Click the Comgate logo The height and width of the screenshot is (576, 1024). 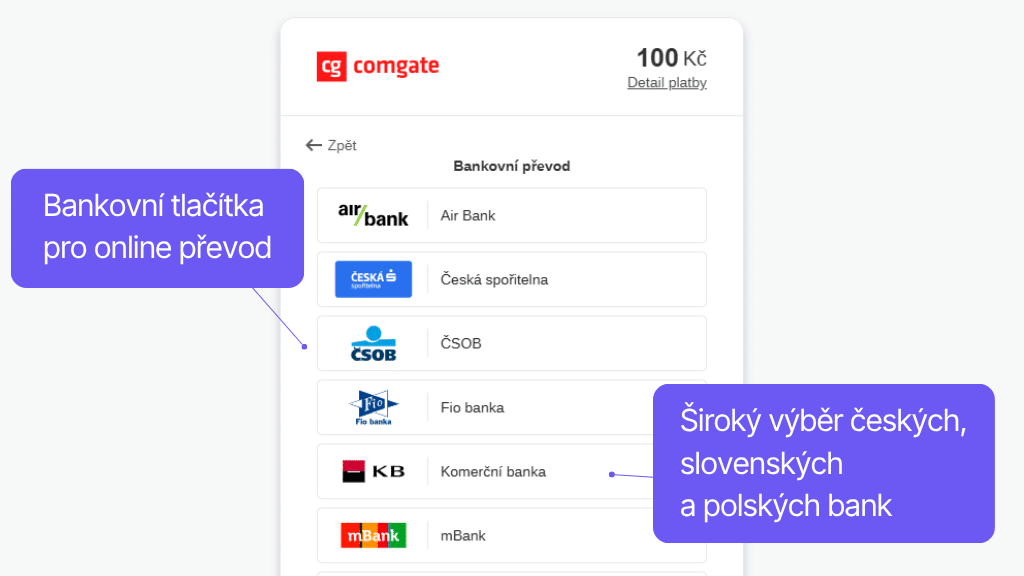(377, 67)
